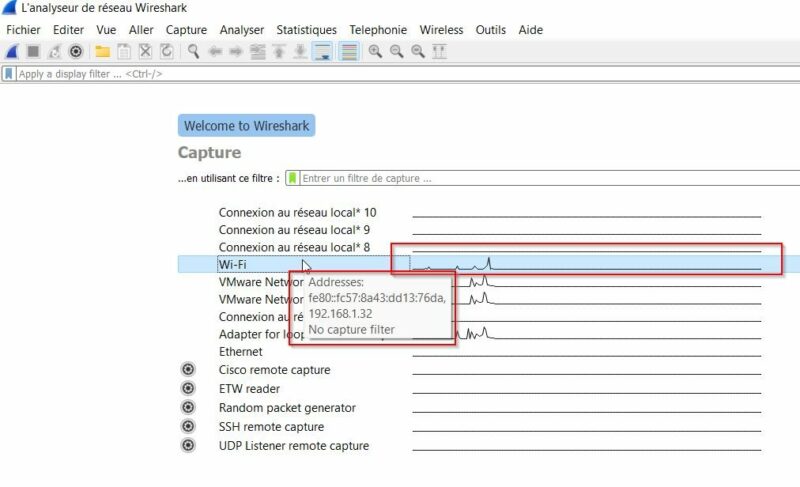This screenshot has width=800, height=487.
Task: Open a capture file folder icon
Action: click(x=103, y=52)
